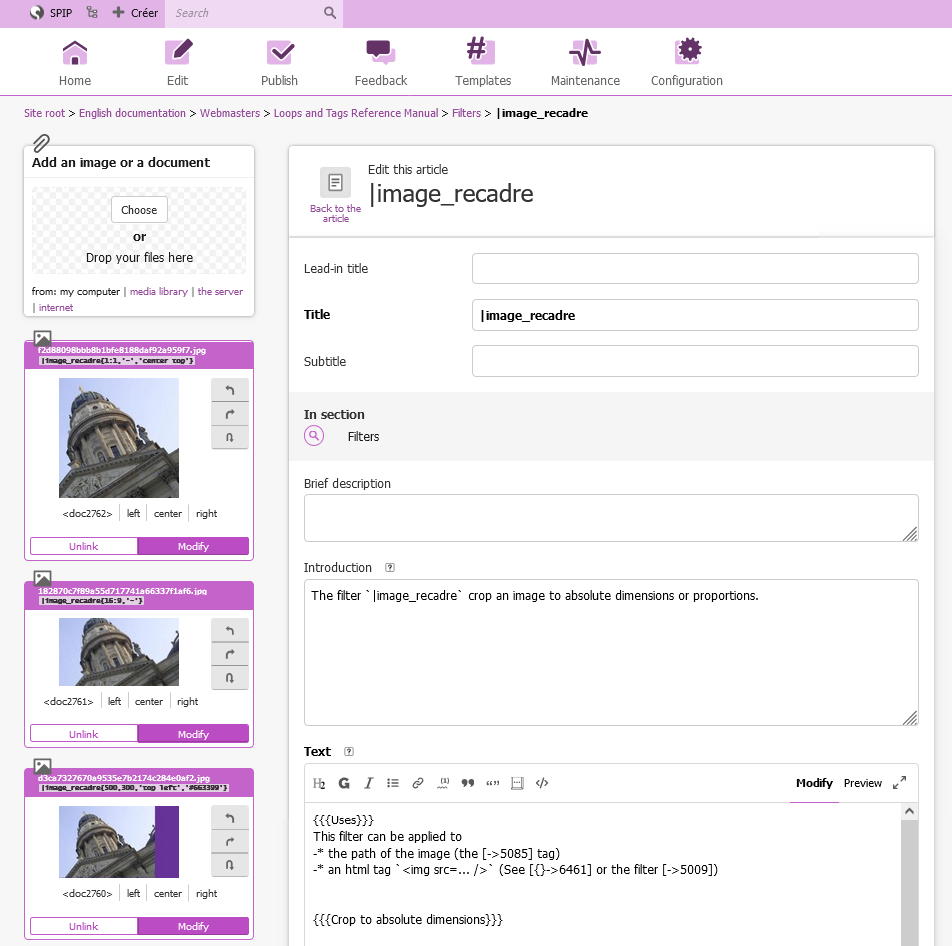
Task: Insert a bulleted list in text editor
Action: point(393,783)
